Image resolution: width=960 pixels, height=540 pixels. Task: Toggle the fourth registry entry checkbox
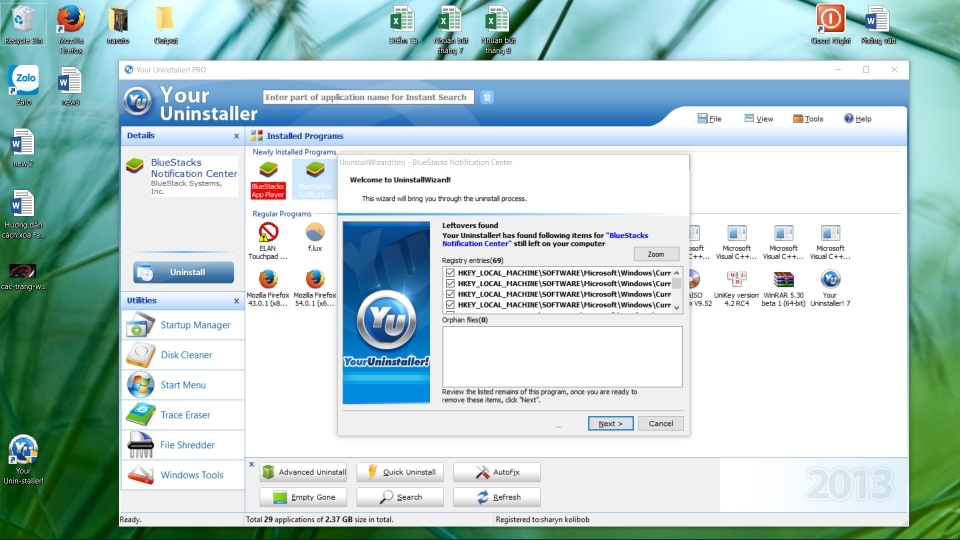[x=451, y=304]
